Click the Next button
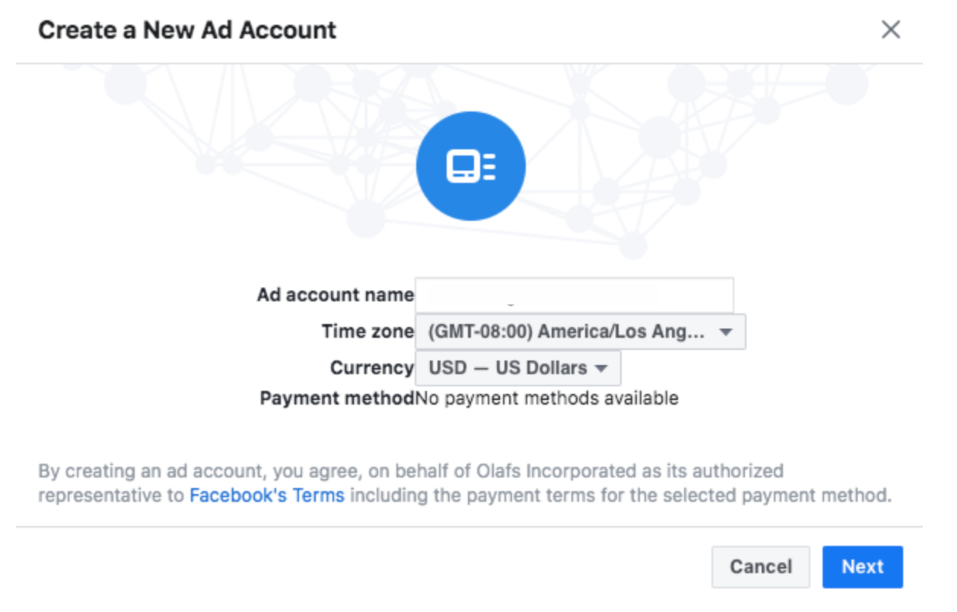This screenshot has width=957, height=612. pyautogui.click(x=862, y=567)
